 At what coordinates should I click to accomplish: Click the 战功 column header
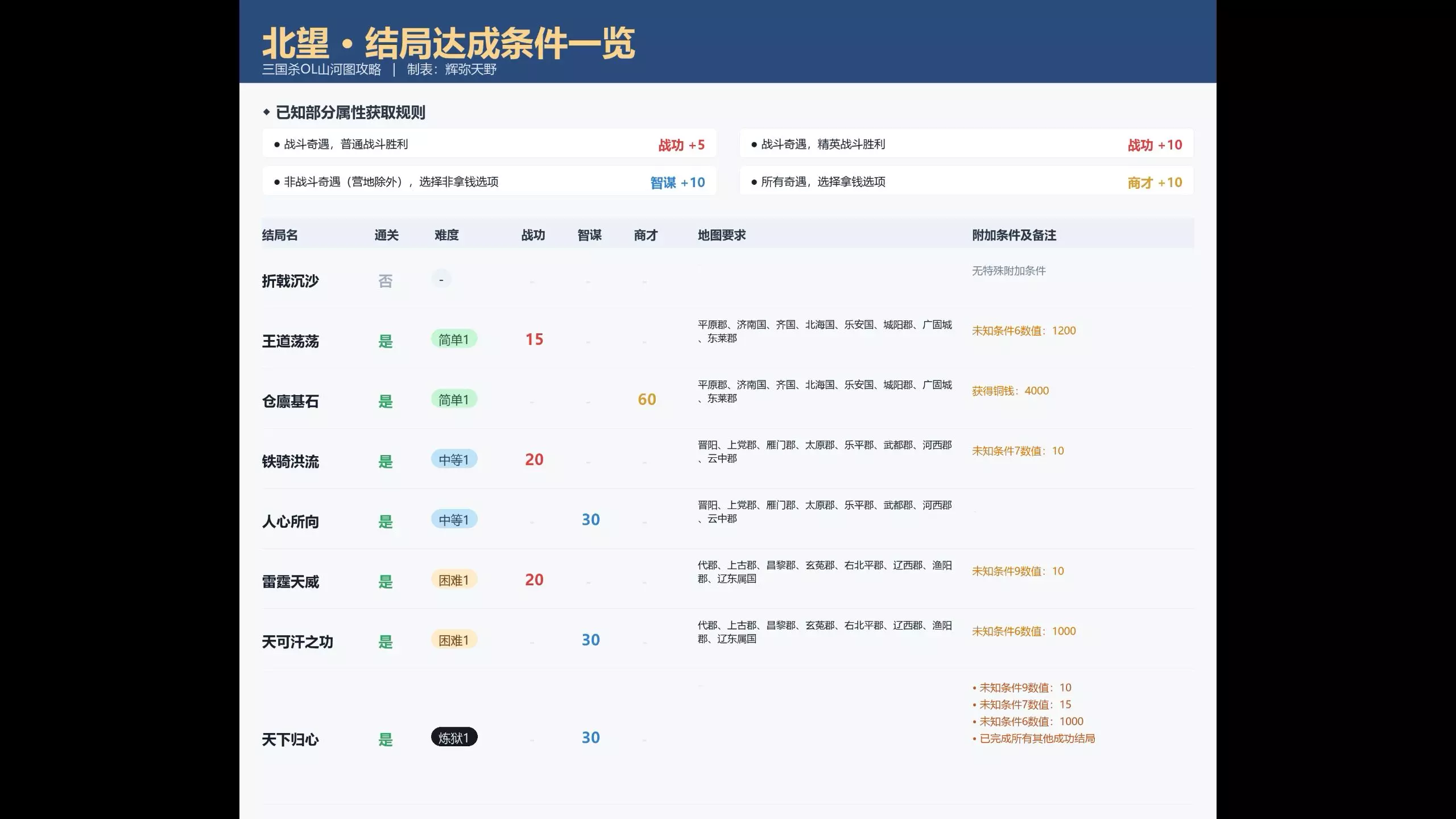pos(533,235)
